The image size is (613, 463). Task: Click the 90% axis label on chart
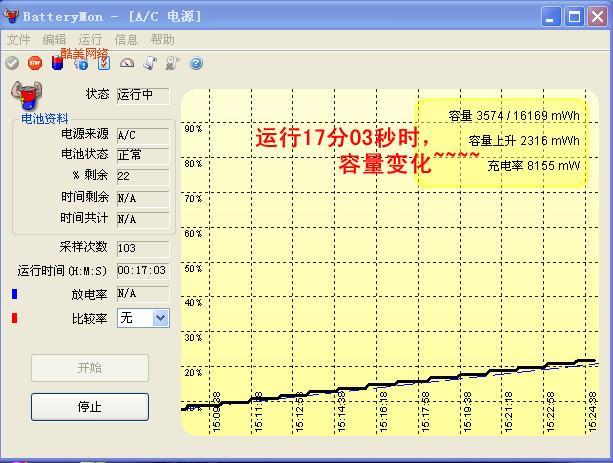tap(193, 129)
